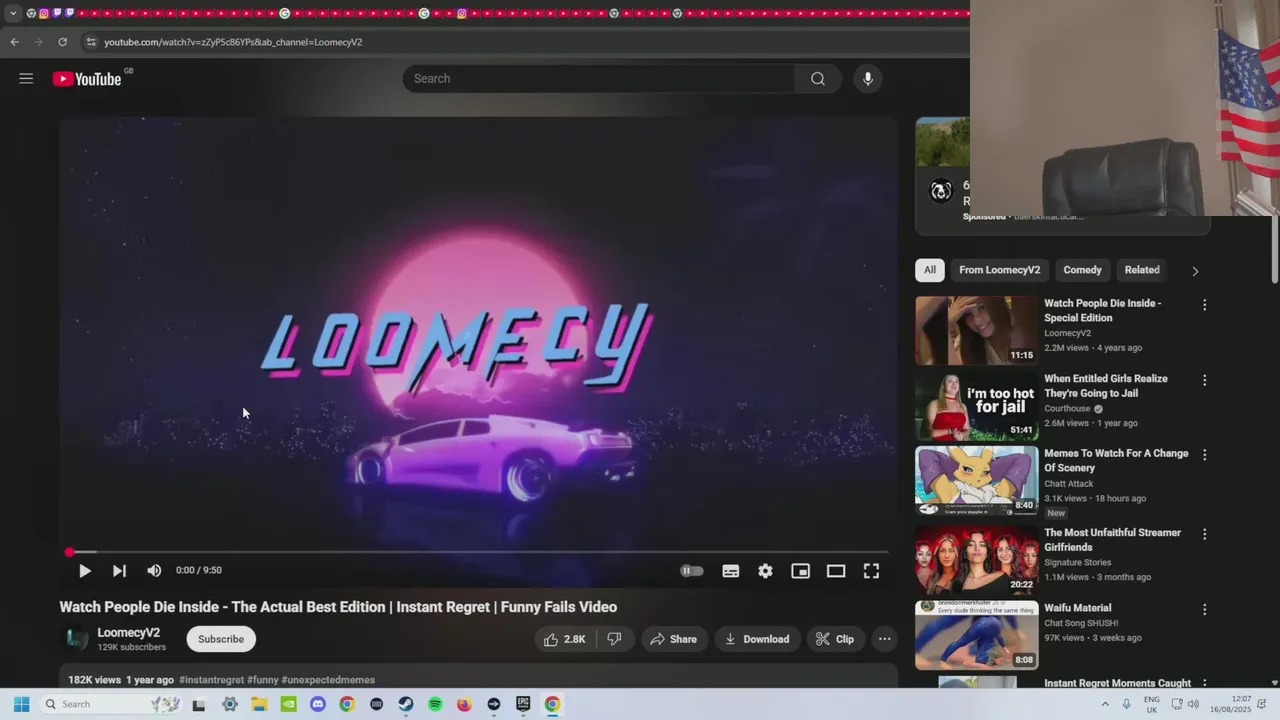Open the Courthouse channel link
Screen dimensions: 1280x720
pos(1067,409)
